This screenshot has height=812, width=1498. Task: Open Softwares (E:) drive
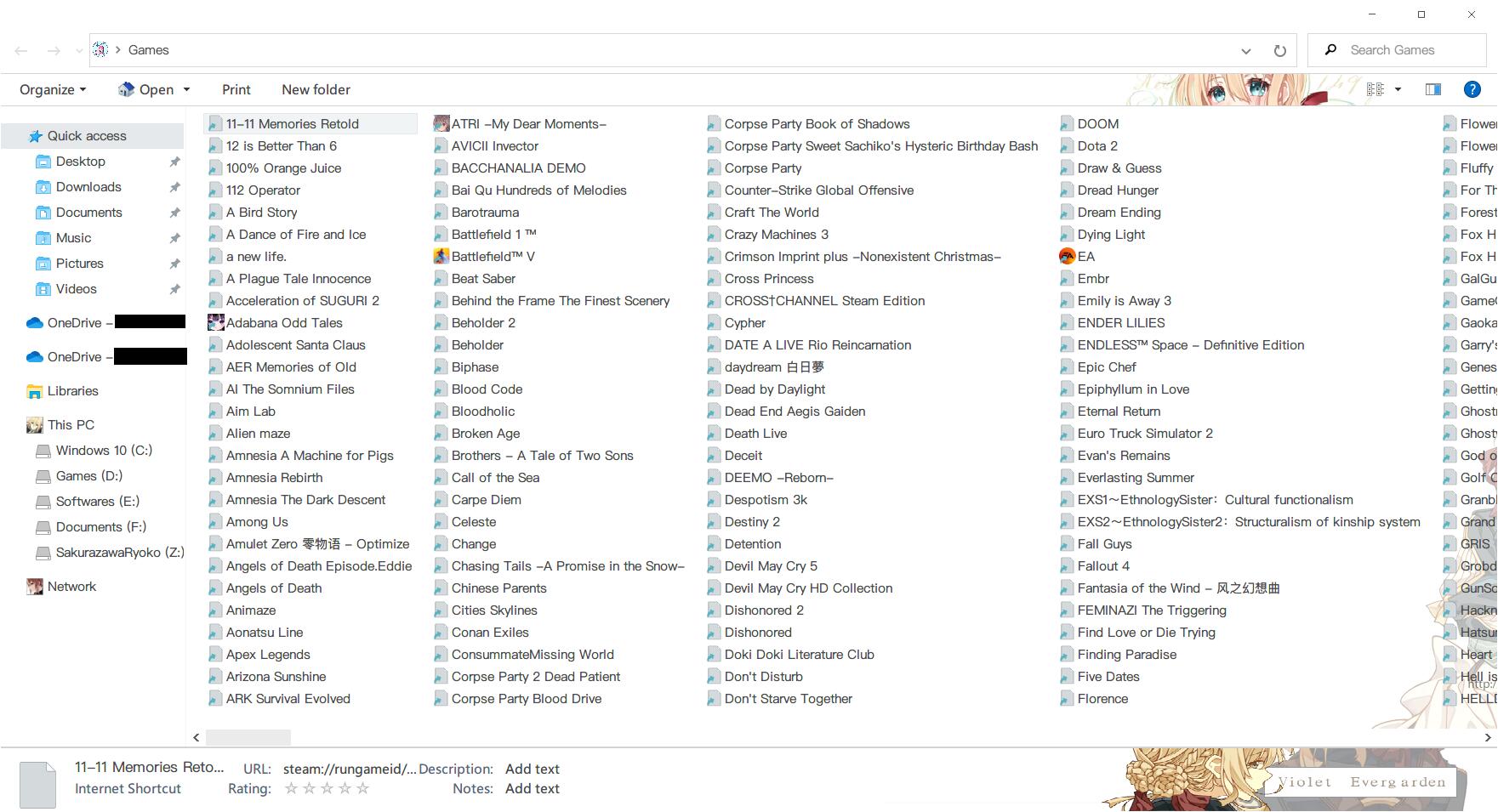tap(98, 502)
